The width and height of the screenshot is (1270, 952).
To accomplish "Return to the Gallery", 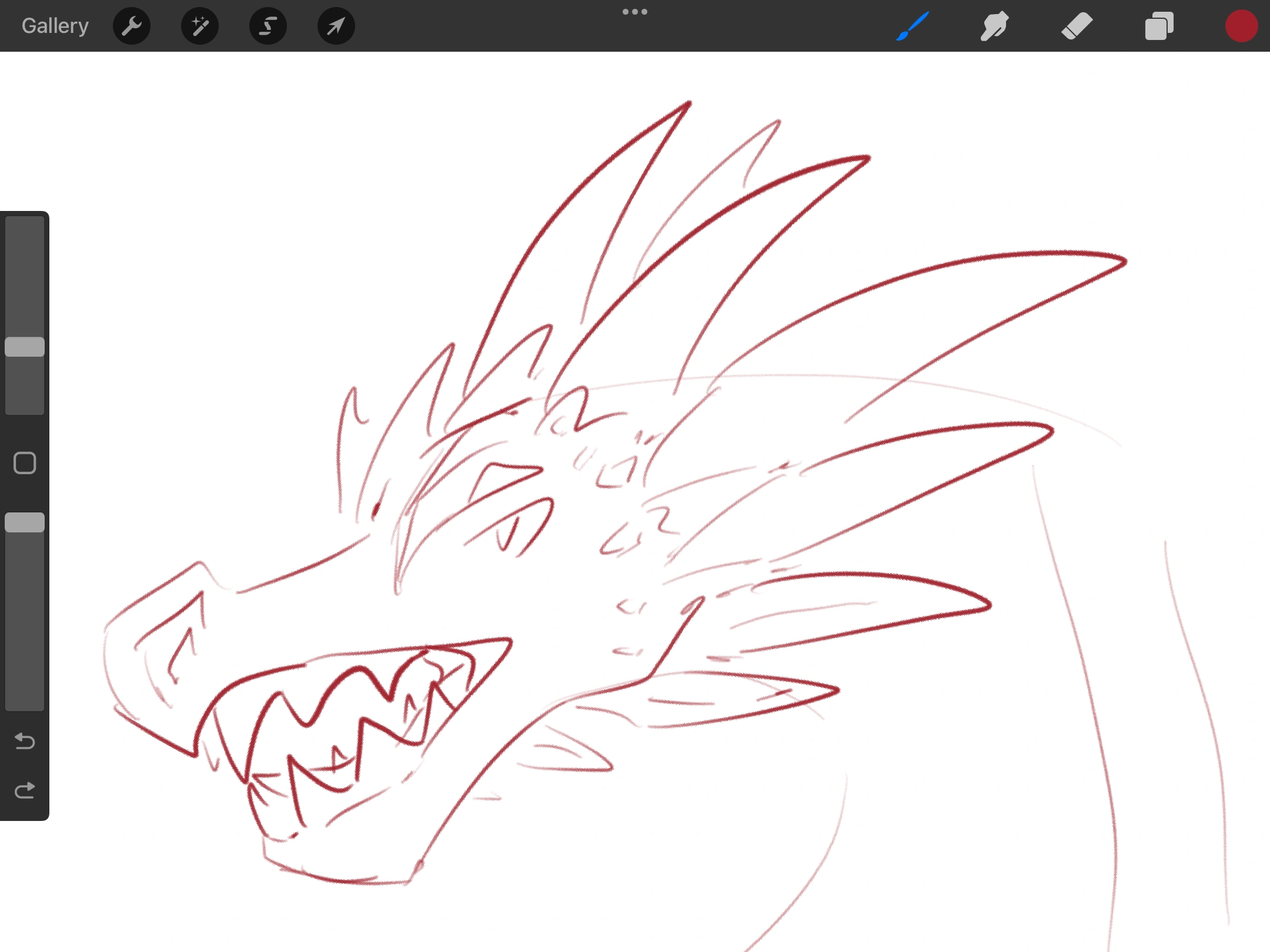I will 55,26.
